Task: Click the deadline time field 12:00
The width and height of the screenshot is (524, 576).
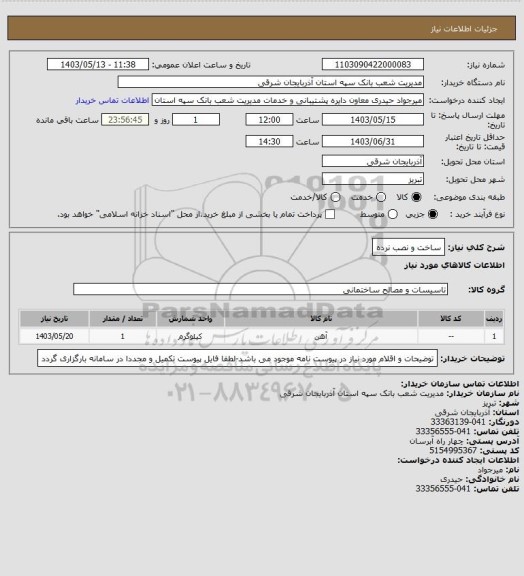Action: (x=269, y=120)
